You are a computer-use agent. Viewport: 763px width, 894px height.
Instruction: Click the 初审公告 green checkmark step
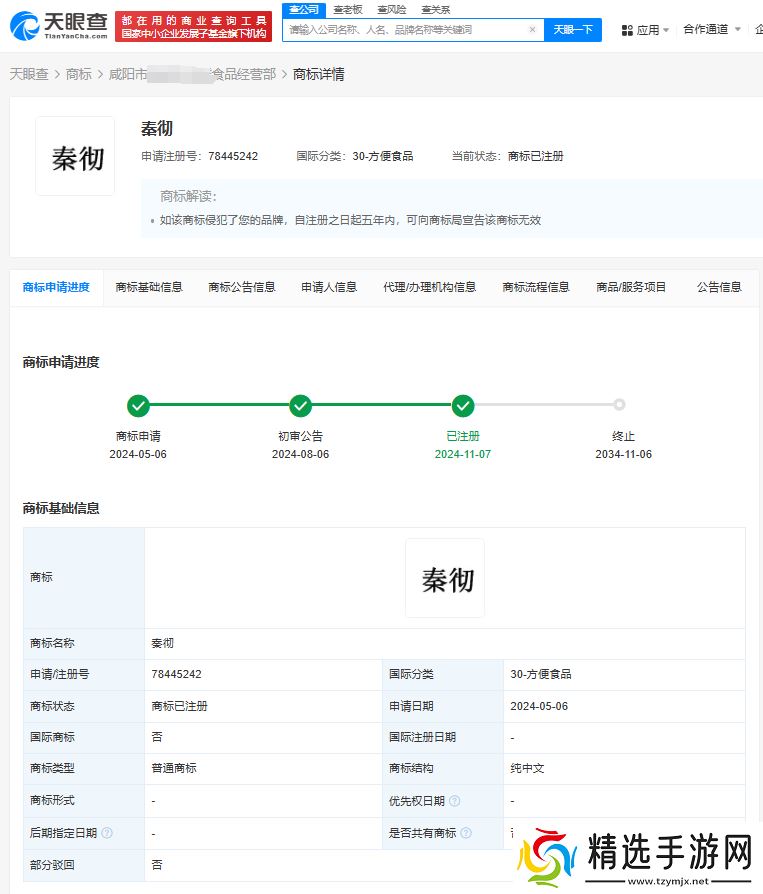coord(300,406)
